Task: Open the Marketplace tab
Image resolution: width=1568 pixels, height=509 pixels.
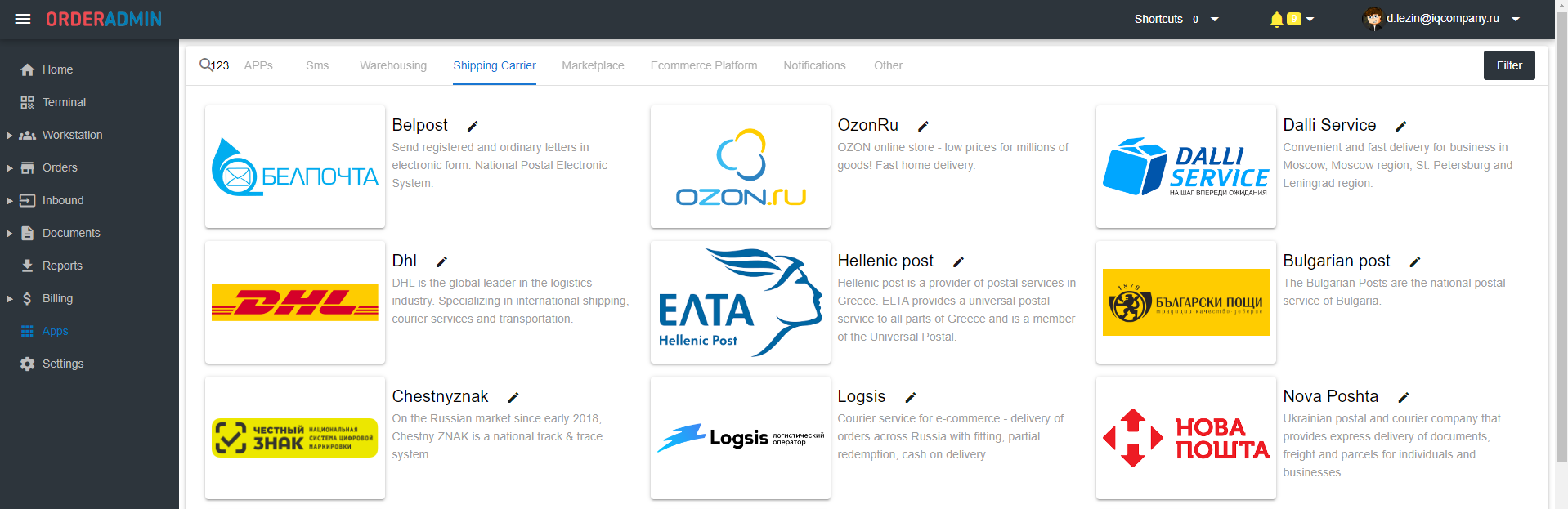Action: (593, 65)
